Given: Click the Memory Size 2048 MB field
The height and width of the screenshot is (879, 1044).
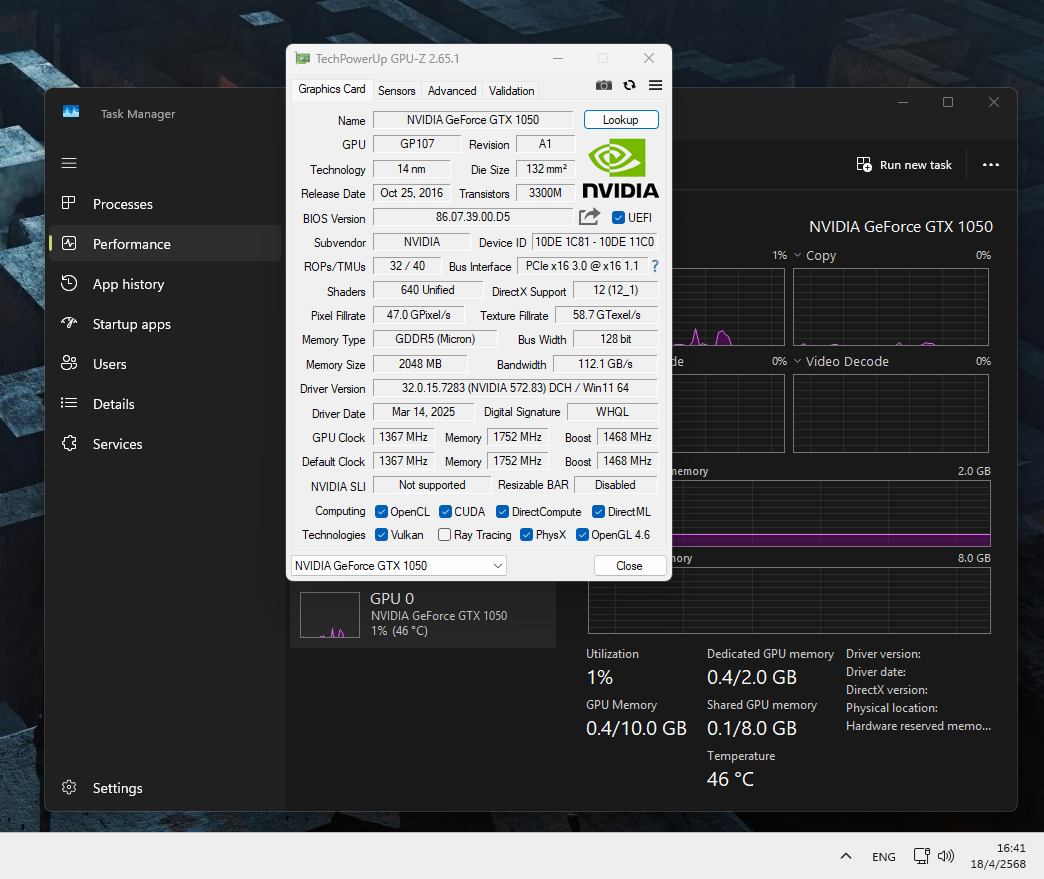Looking at the screenshot, I should 420,364.
